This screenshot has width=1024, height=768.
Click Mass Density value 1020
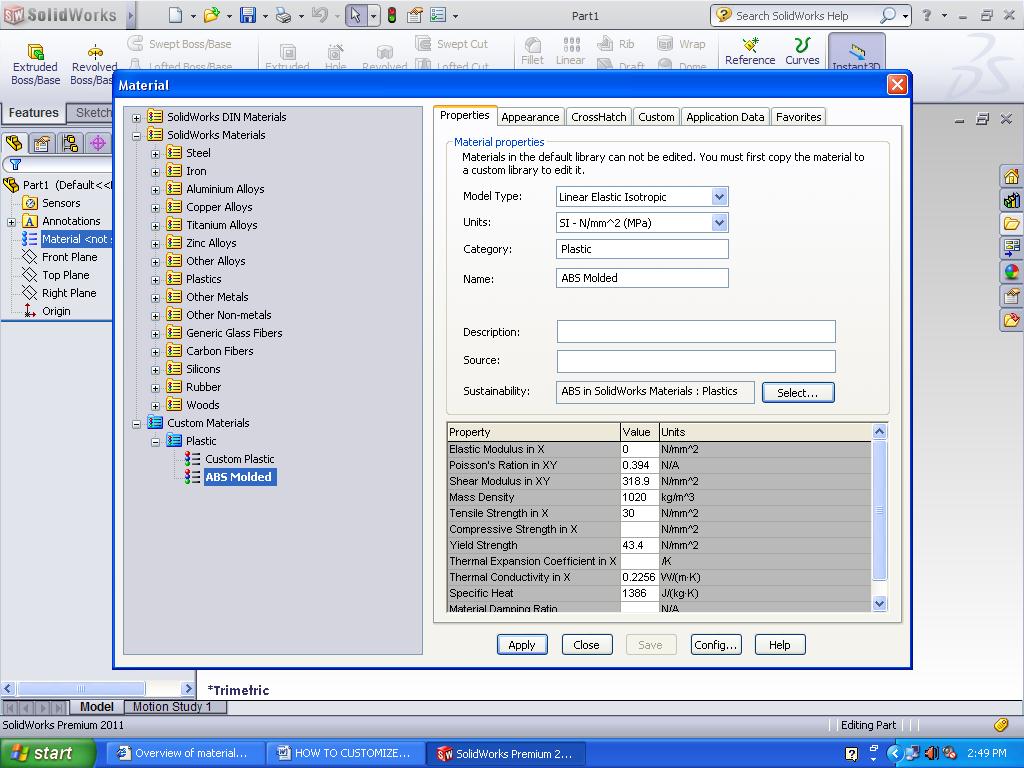click(x=639, y=497)
